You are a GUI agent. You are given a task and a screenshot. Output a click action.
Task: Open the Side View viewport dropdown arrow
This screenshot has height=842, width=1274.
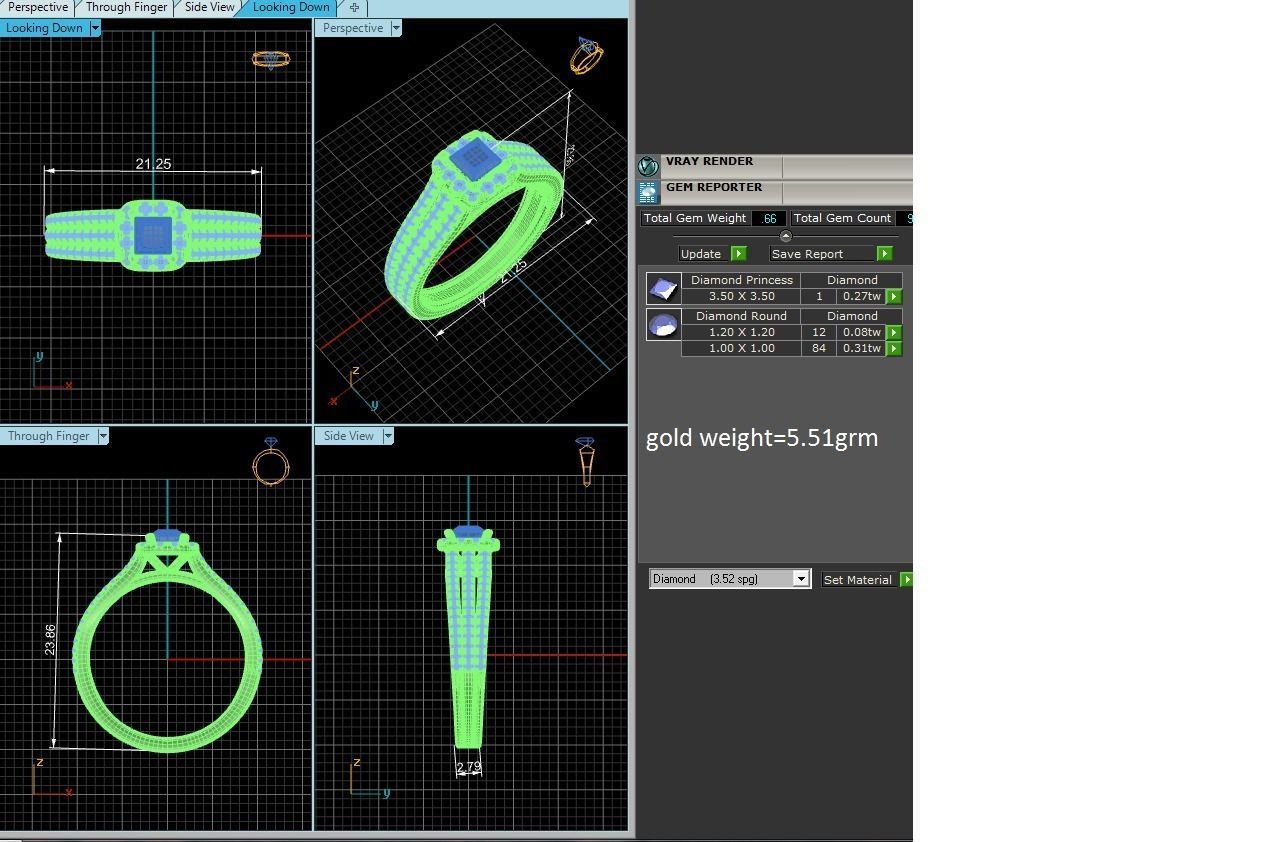(387, 436)
